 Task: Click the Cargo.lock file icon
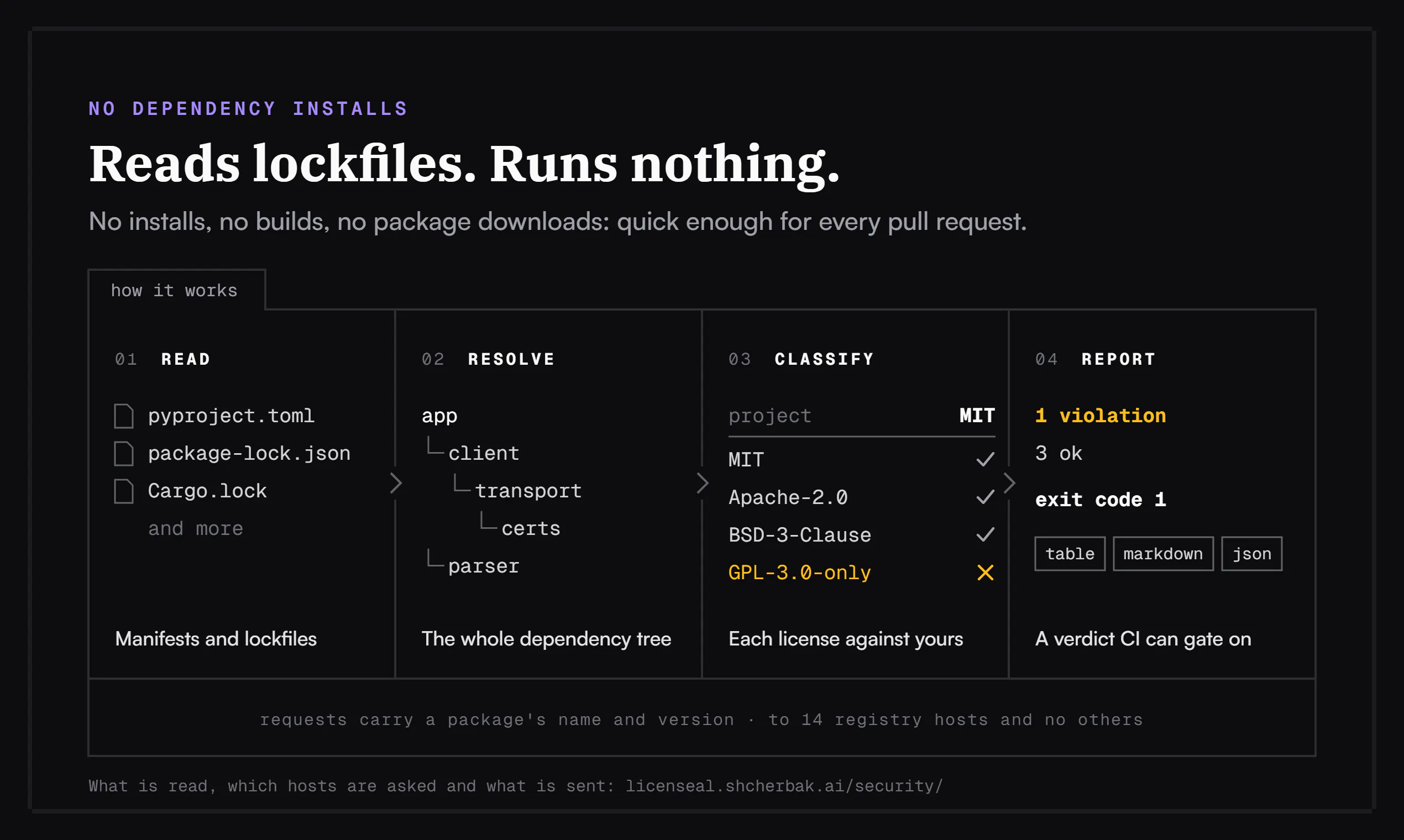point(124,491)
